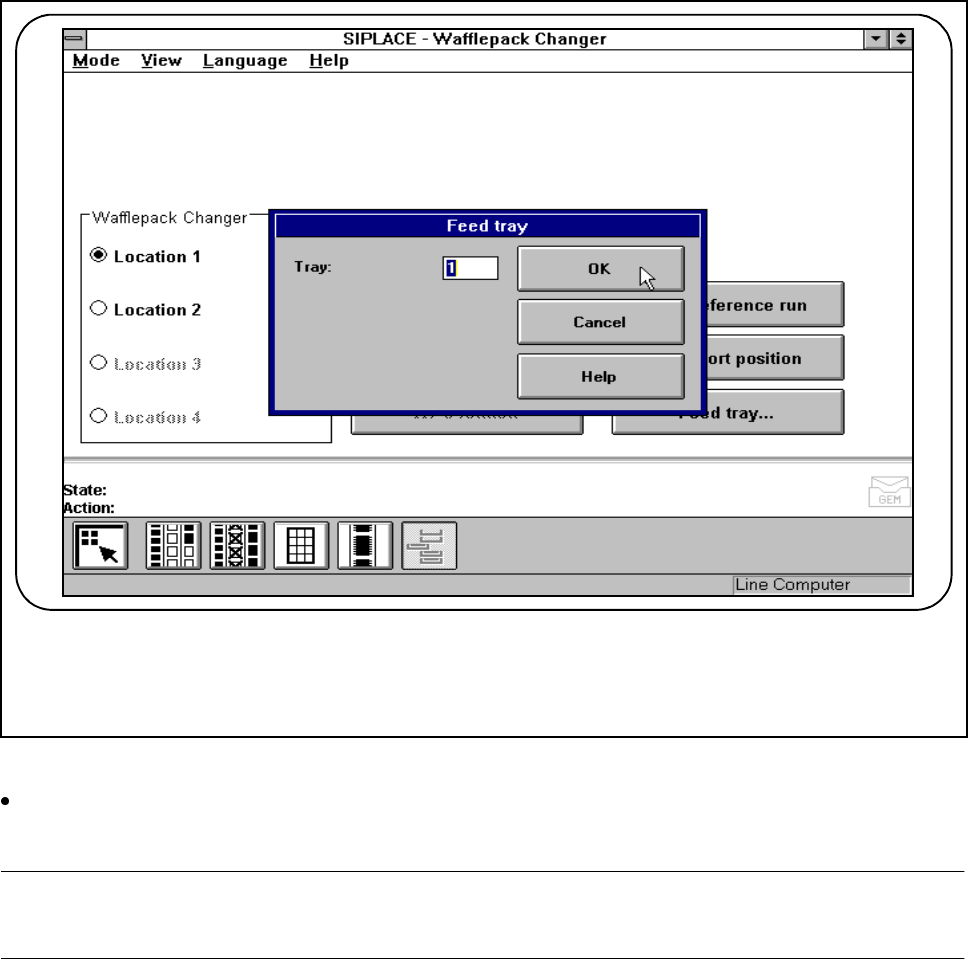This screenshot has height=959, width=968.
Task: Click the 'Action:' label
Action: click(89, 508)
